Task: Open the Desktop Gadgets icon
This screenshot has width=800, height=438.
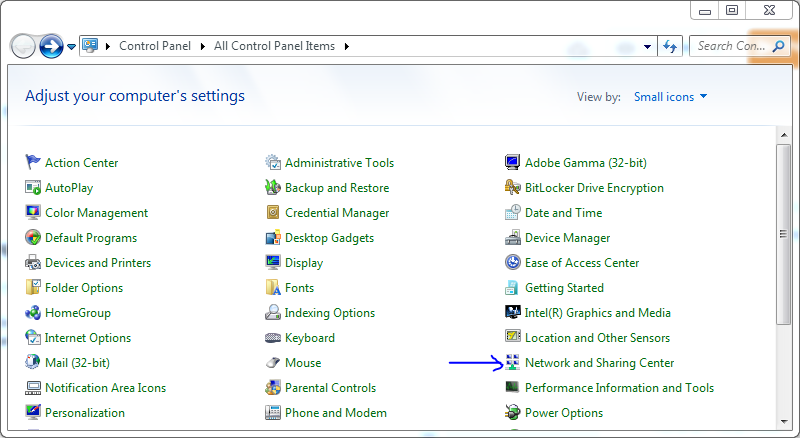Action: (273, 237)
